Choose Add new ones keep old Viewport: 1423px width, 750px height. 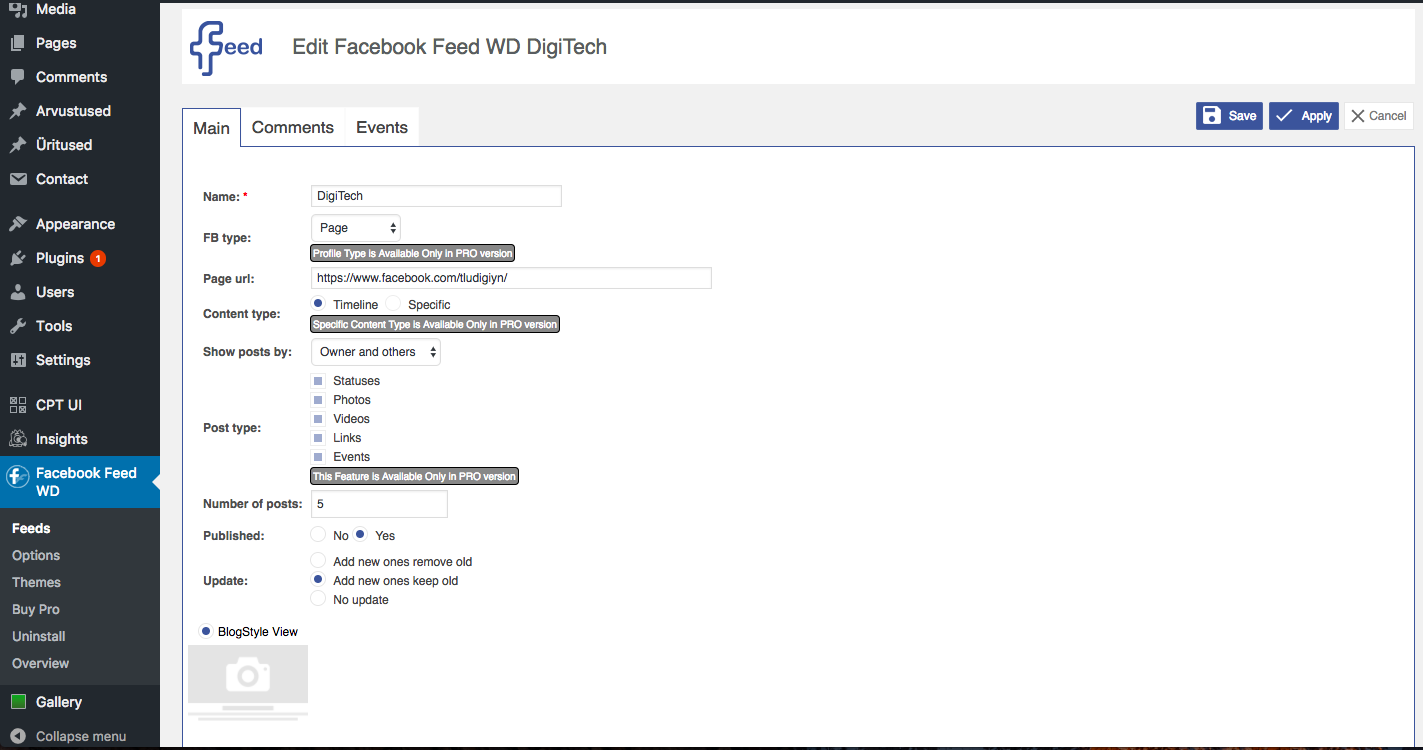(318, 580)
